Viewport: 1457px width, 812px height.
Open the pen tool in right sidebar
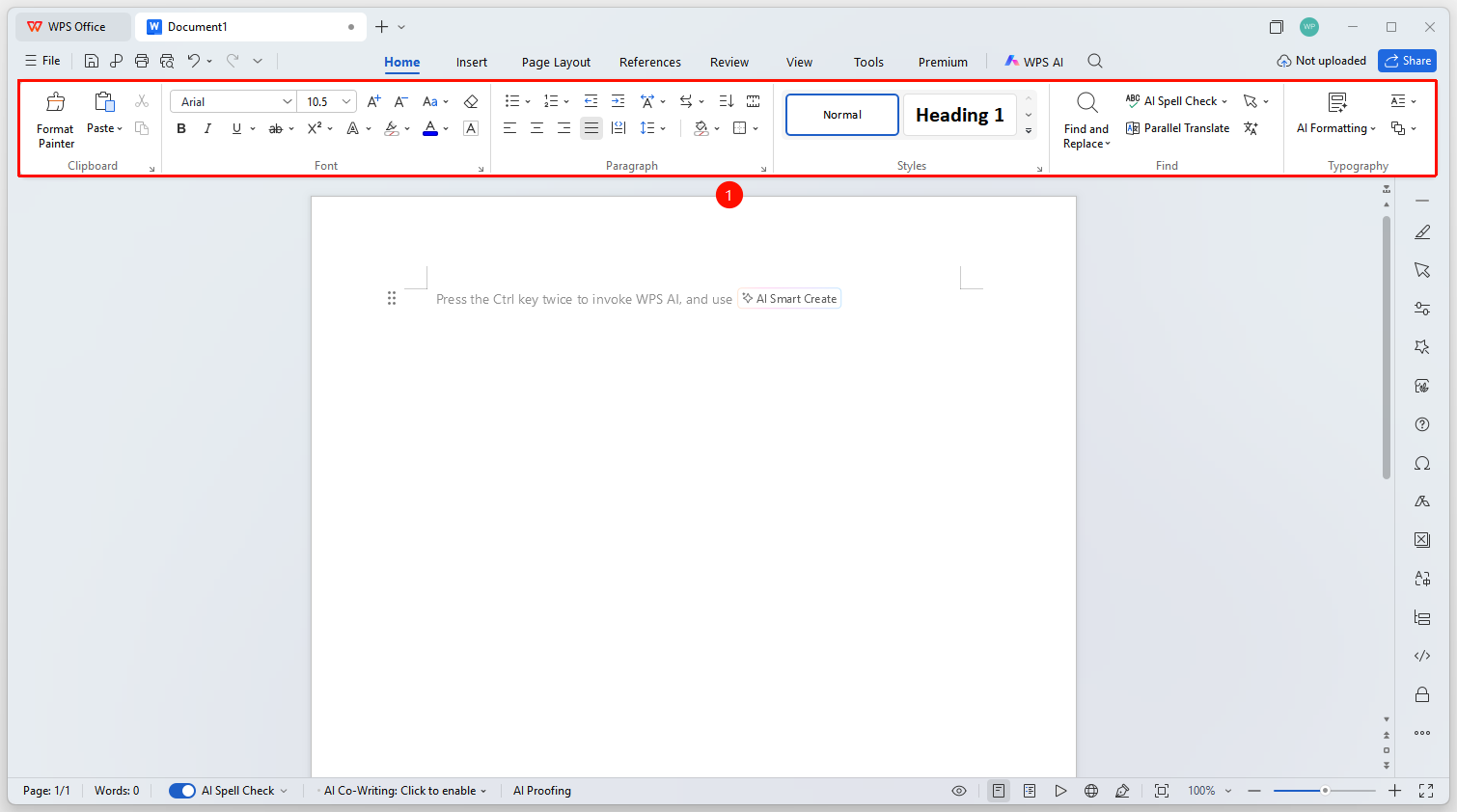click(1422, 232)
